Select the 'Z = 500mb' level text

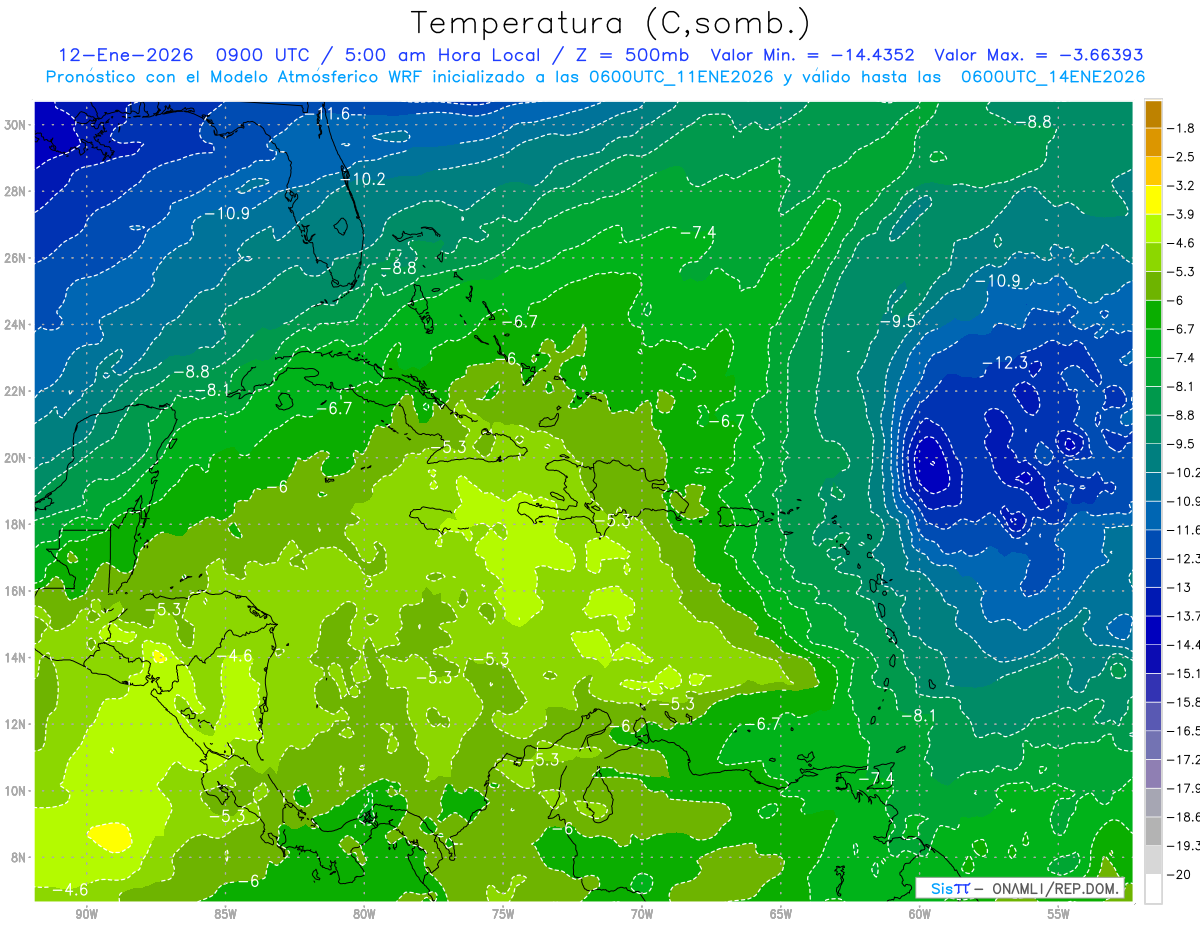tap(631, 55)
